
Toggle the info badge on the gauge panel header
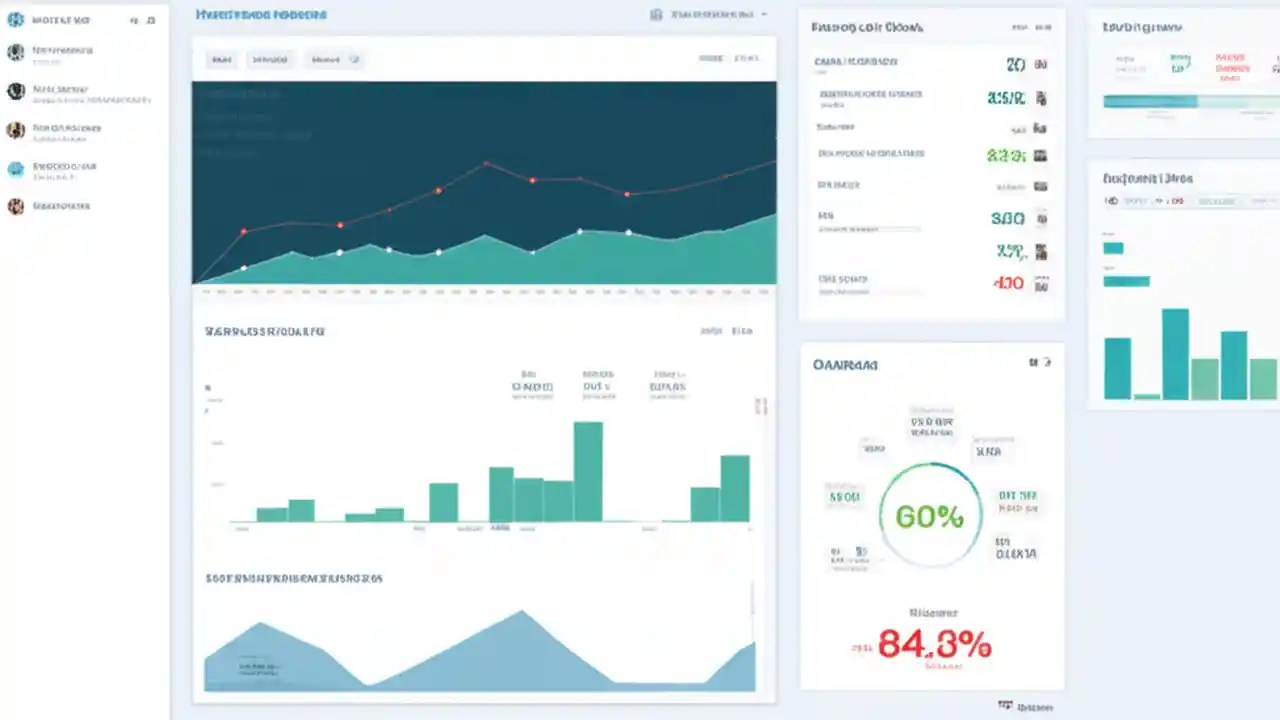click(1045, 363)
